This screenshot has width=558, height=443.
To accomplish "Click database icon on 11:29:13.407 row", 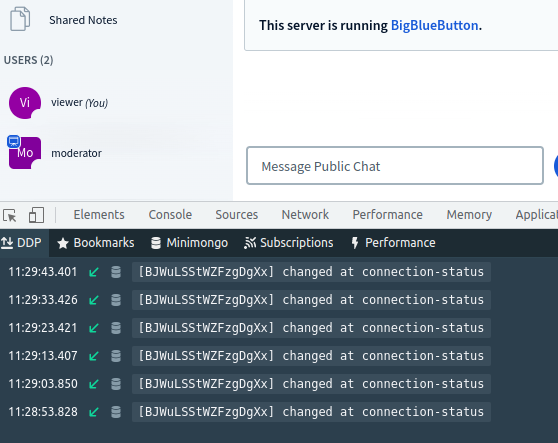I will (x=116, y=356).
